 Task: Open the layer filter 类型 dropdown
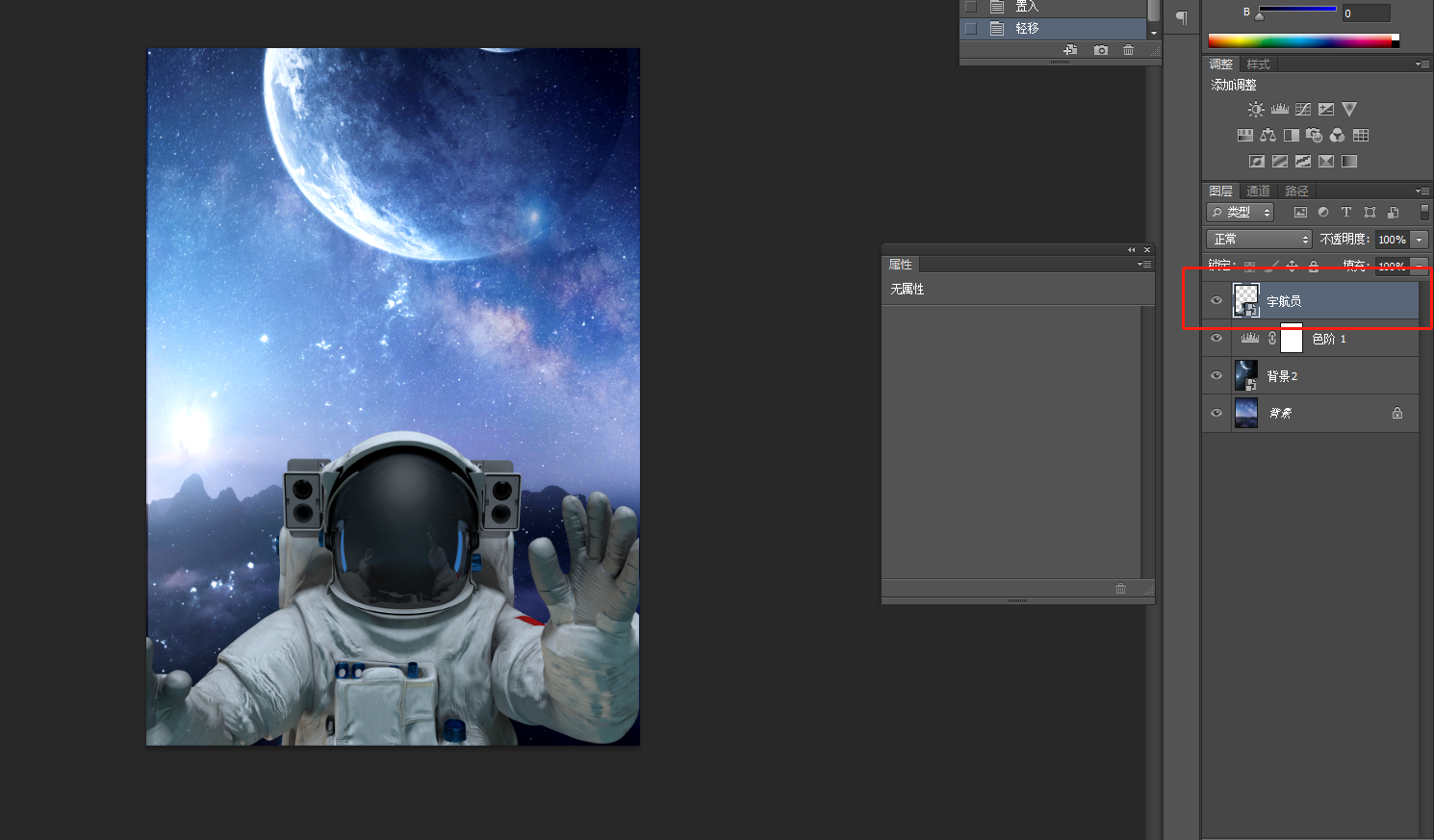(x=1241, y=213)
